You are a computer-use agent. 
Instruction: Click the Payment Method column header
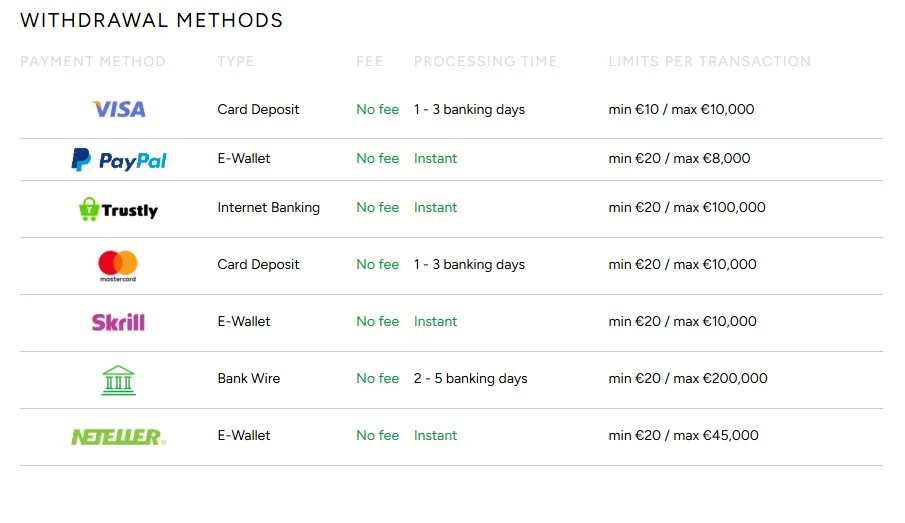click(x=93, y=61)
